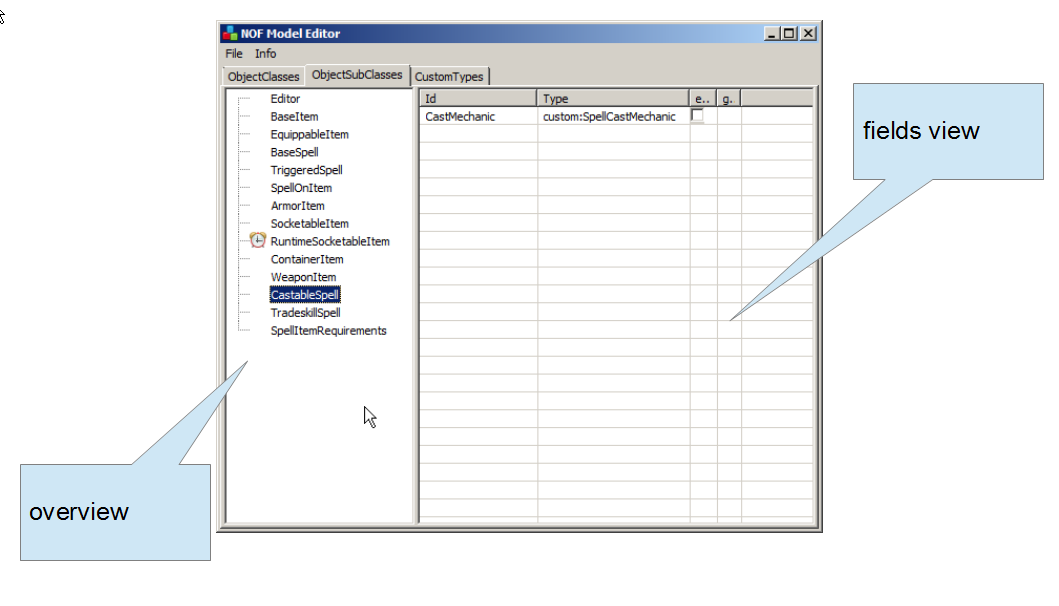Image resolution: width=1059 pixels, height=606 pixels.
Task: Click the Id column header
Action: pyautogui.click(x=478, y=99)
